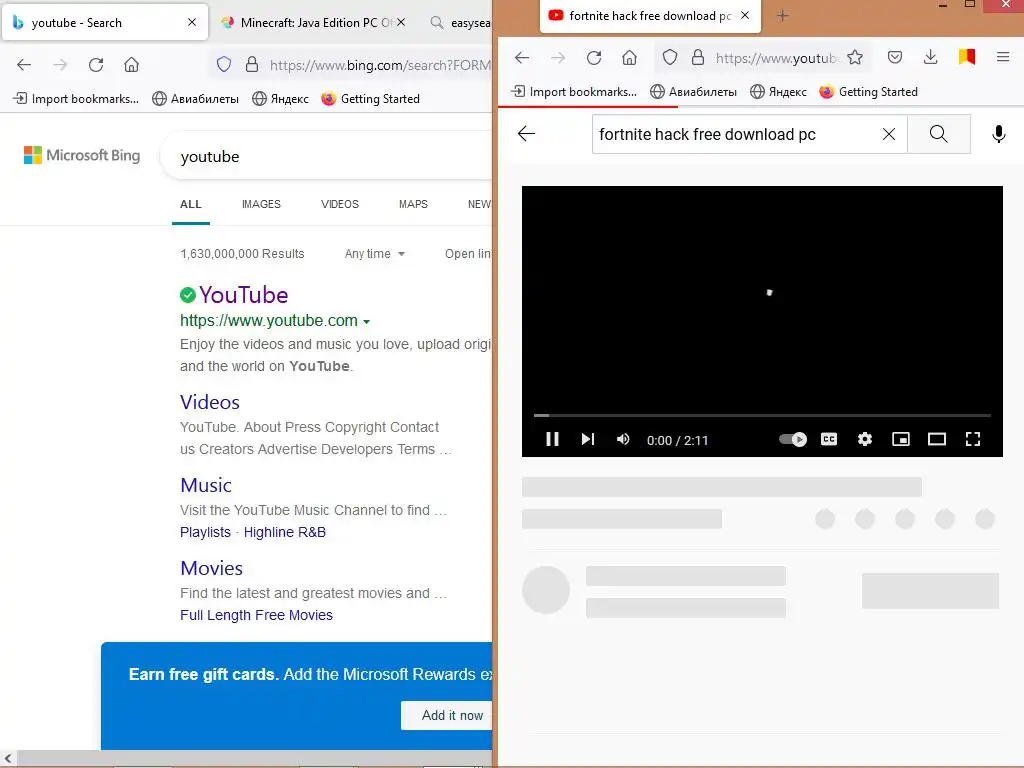Skip to next video in YouTube player
Screen dimensions: 1024x768
click(x=588, y=440)
